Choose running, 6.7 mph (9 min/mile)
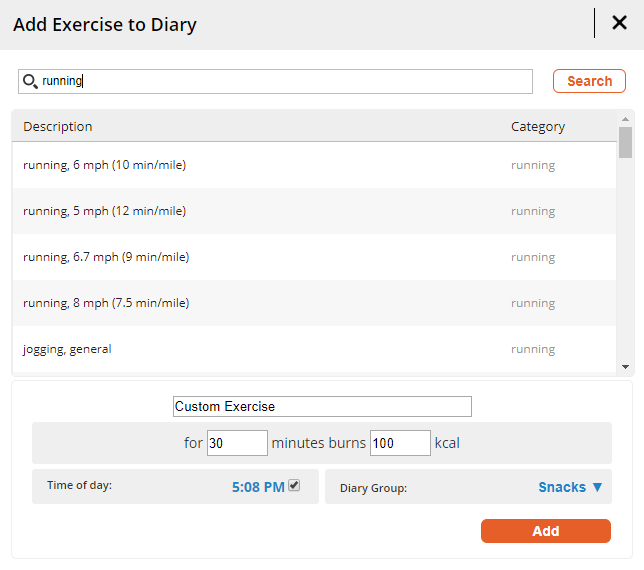Image resolution: width=644 pixels, height=570 pixels. point(106,257)
